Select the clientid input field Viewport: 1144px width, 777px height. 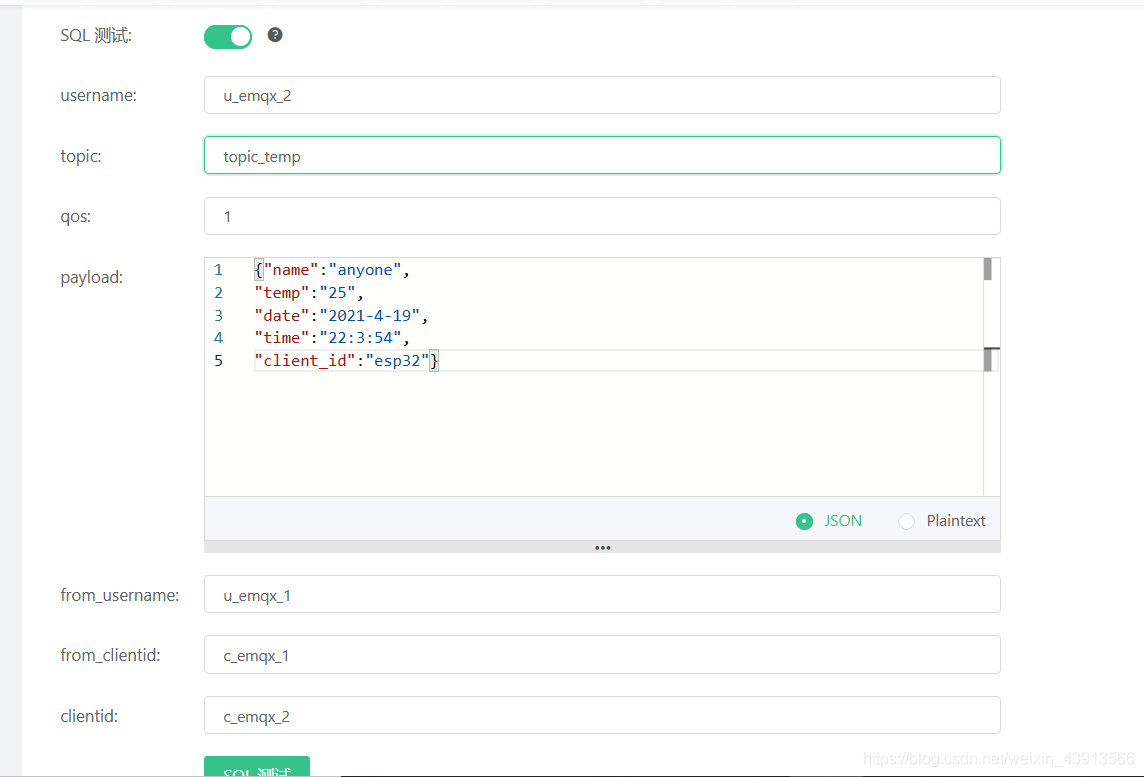click(x=602, y=716)
